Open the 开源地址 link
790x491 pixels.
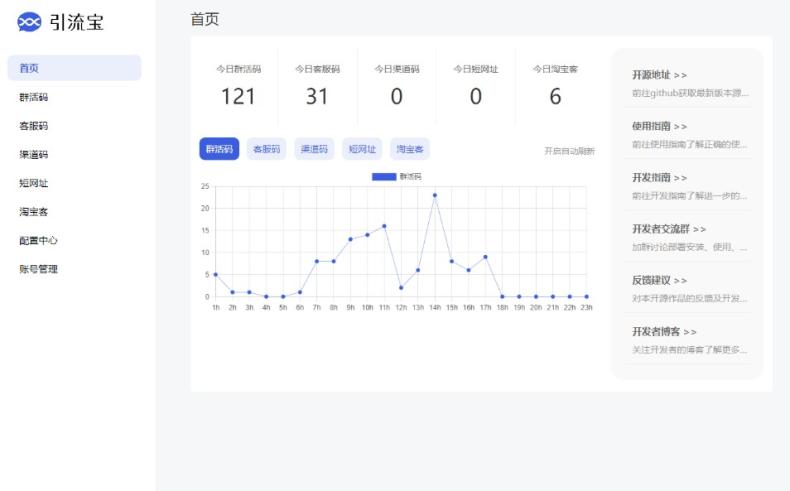pyautogui.click(x=660, y=75)
